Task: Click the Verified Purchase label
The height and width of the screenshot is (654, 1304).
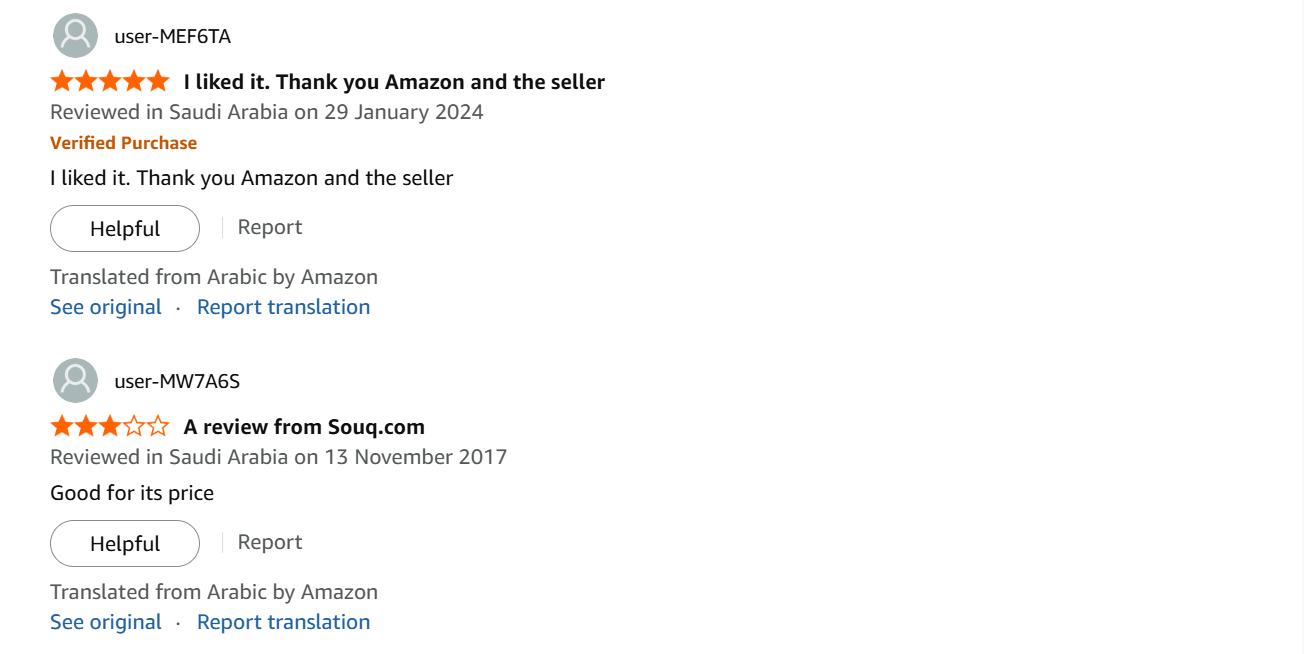Action: tap(124, 143)
